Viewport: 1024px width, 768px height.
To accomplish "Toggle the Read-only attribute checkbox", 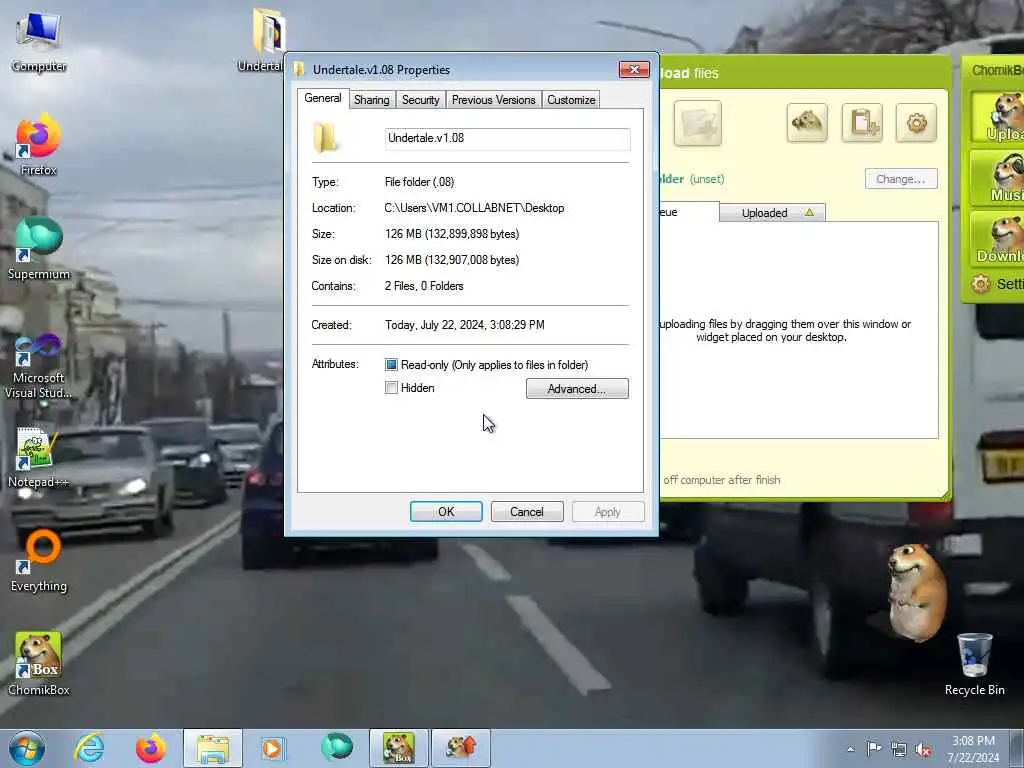I will (x=391, y=365).
